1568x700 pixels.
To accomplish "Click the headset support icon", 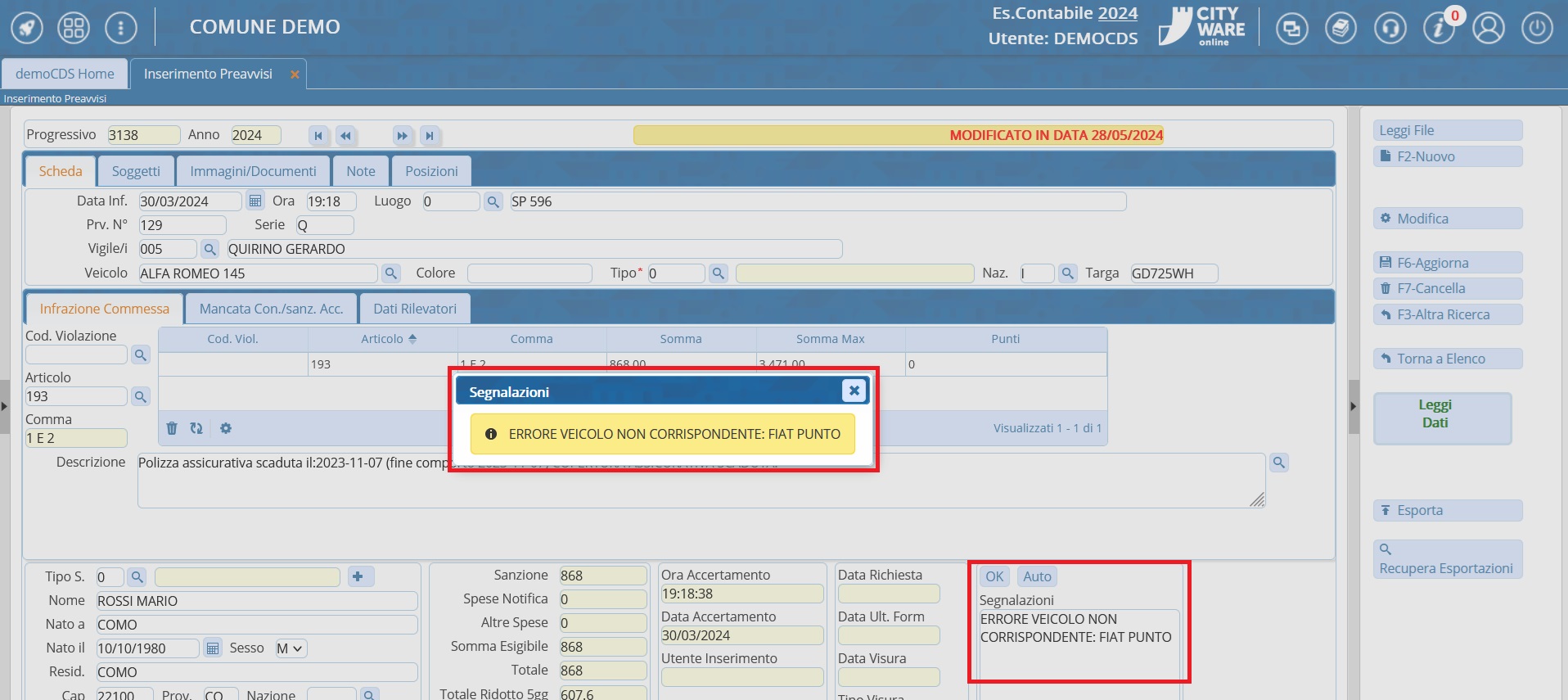I will click(x=1390, y=28).
